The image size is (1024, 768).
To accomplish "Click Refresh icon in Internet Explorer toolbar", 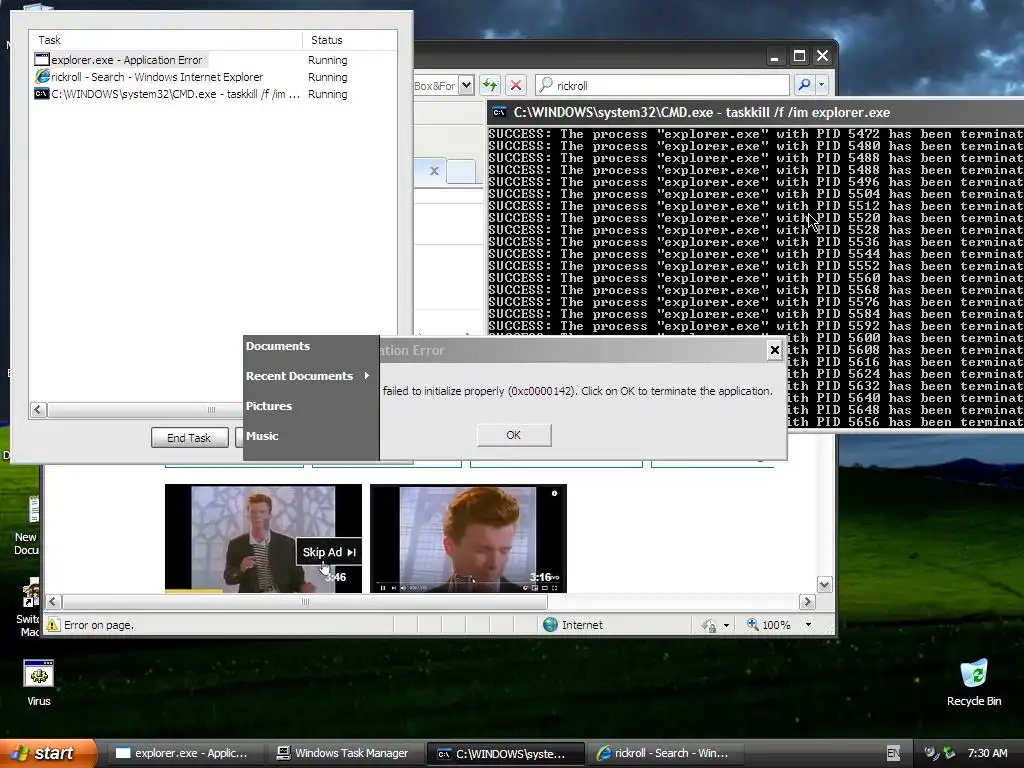I will point(490,85).
